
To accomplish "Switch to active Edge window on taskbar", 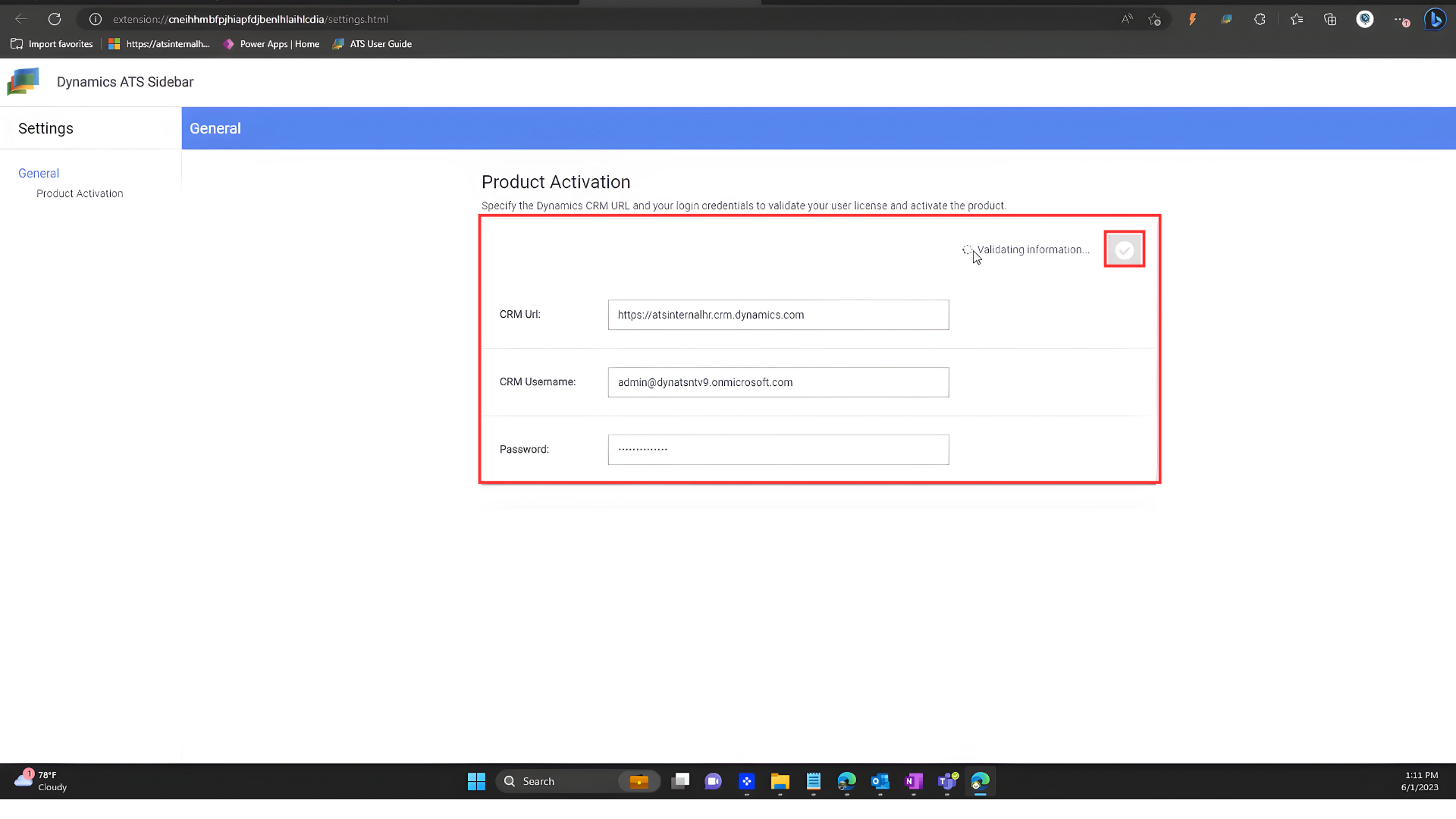I will (x=980, y=781).
